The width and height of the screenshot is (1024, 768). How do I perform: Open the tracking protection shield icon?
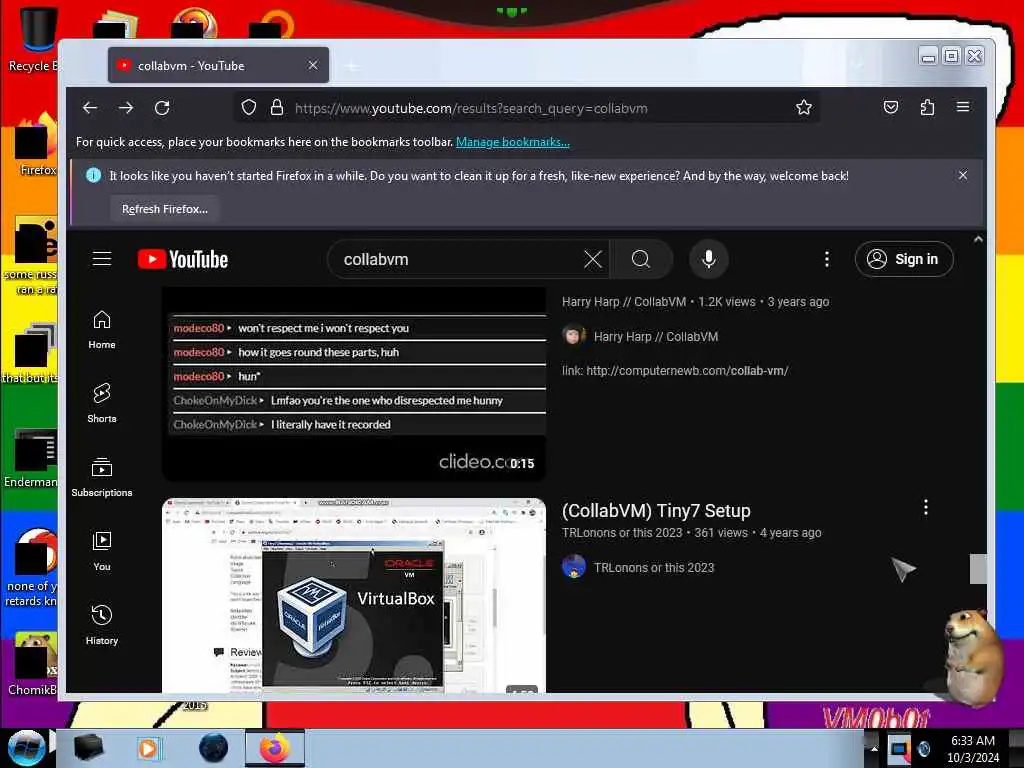(x=249, y=108)
